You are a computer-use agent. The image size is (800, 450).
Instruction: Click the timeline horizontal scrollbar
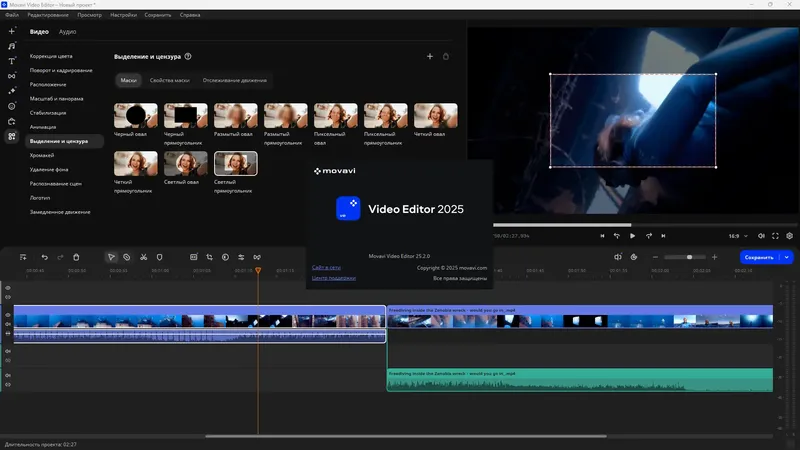[406, 436]
